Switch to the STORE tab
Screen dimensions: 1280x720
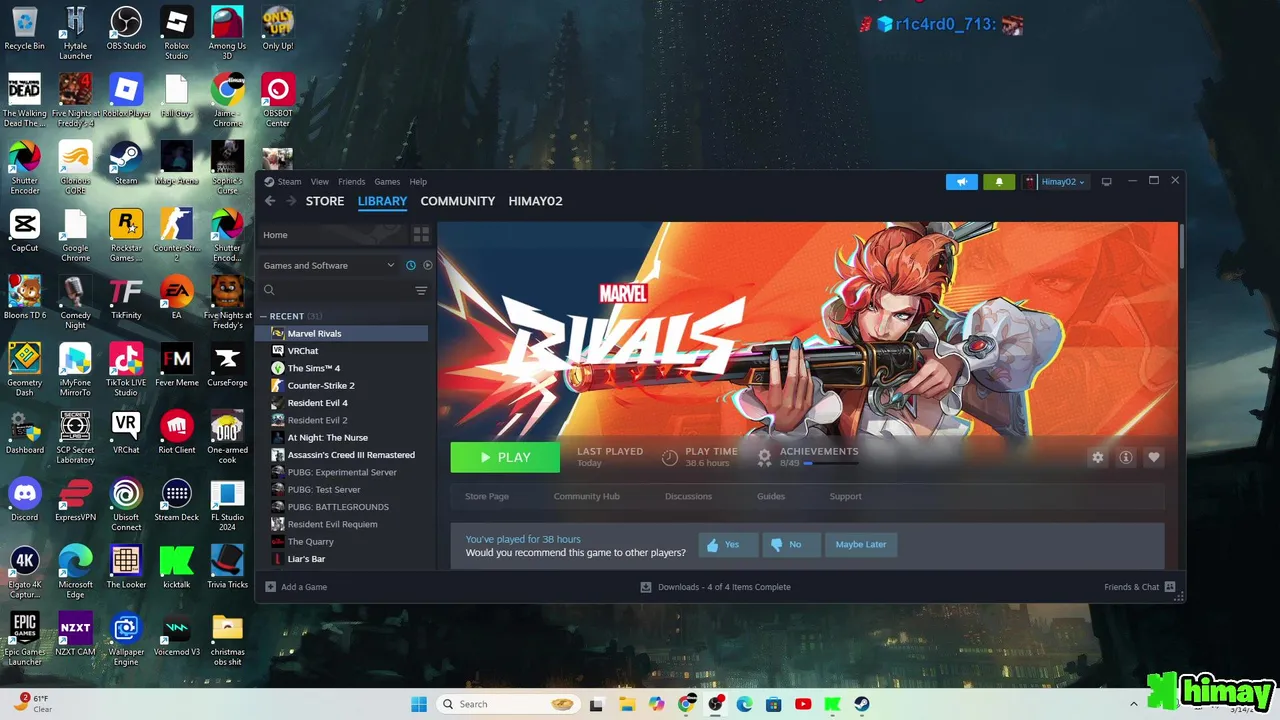(x=324, y=201)
